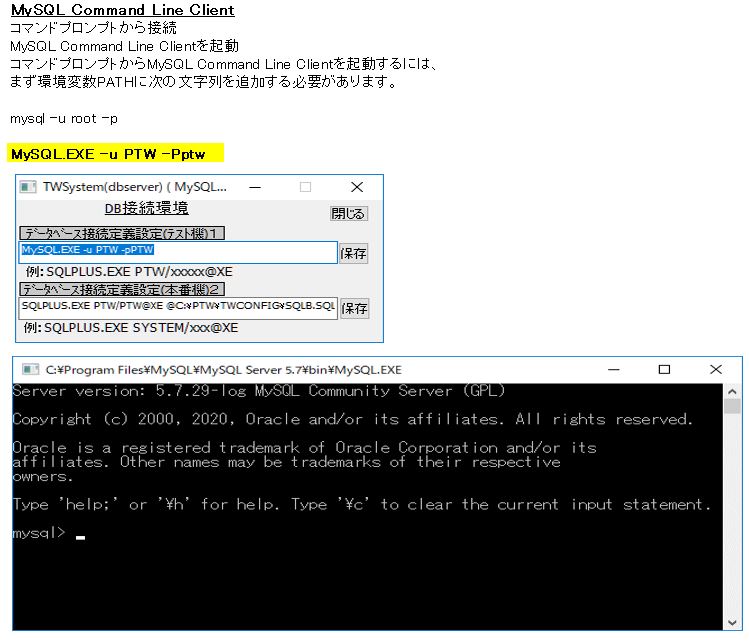The width and height of the screenshot is (749, 641).
Task: Click 保存 button beside SQLPLUS.EXE PTW/PTW@XE field
Action: click(x=354, y=309)
